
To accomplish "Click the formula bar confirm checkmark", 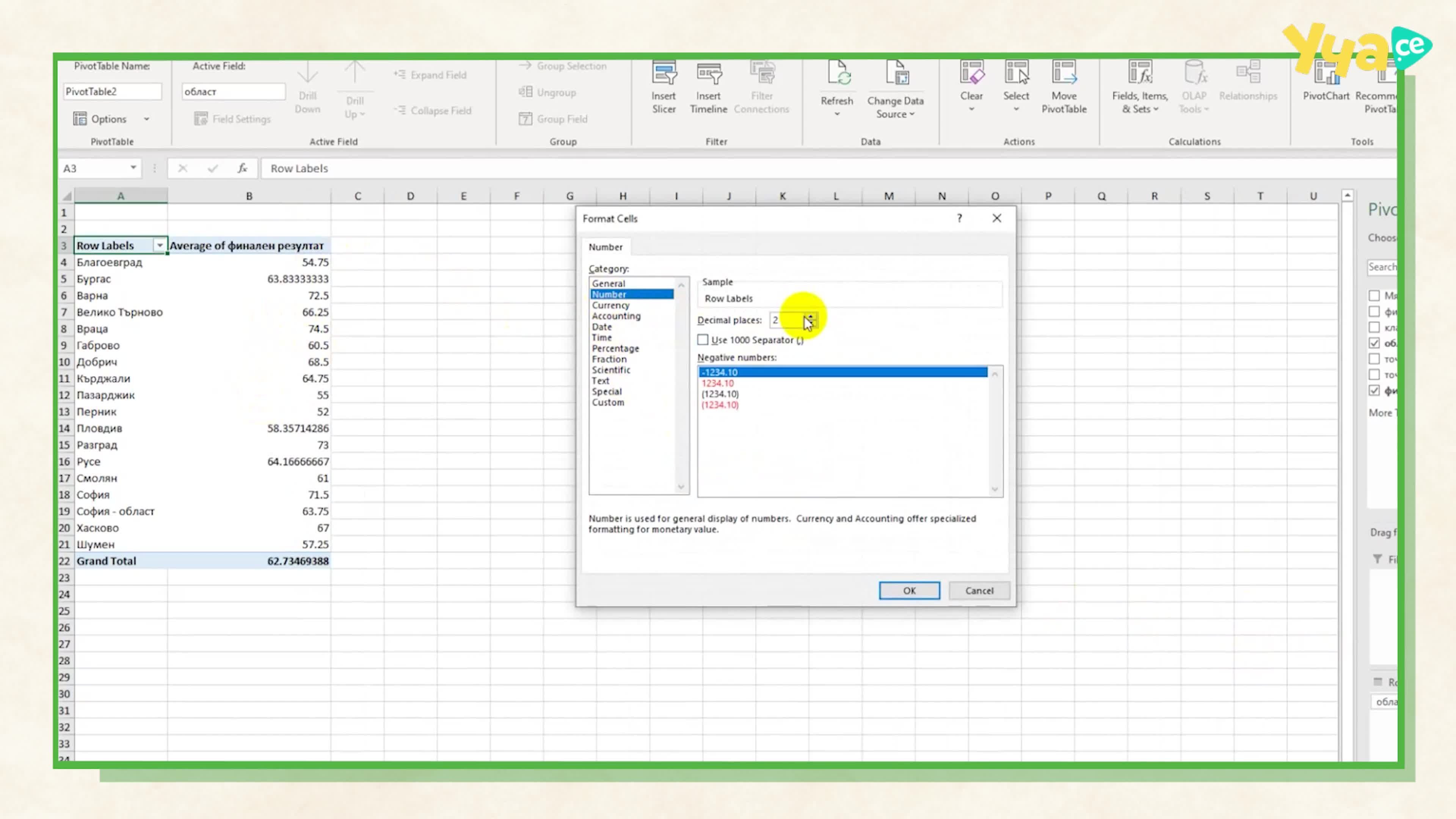I will (212, 168).
